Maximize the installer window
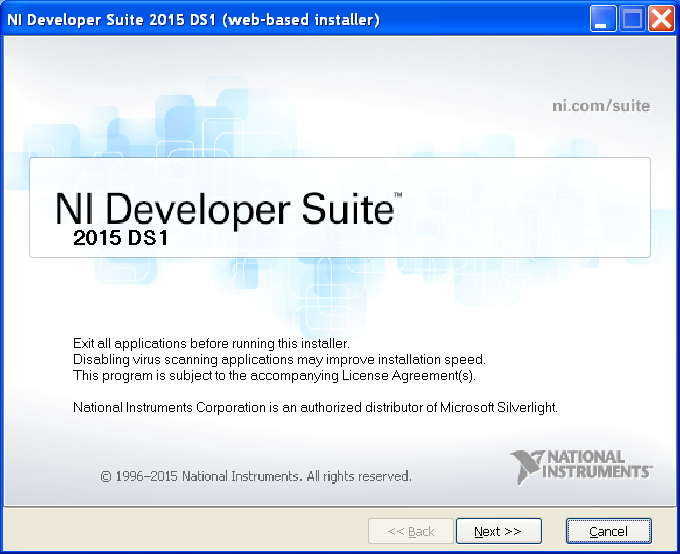Image resolution: width=680 pixels, height=554 pixels. pyautogui.click(x=632, y=19)
